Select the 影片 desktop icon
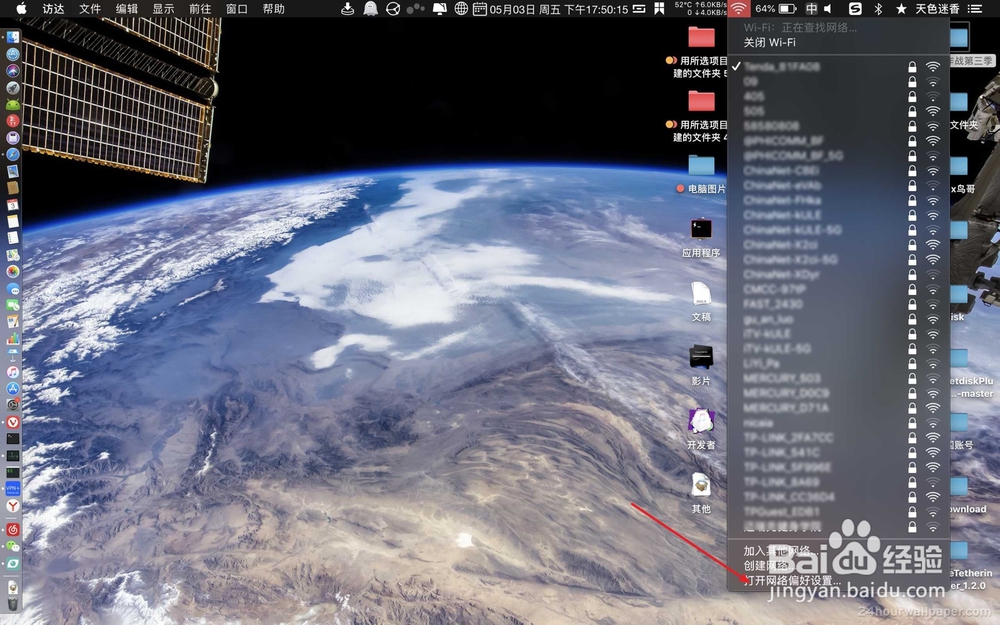The height and width of the screenshot is (625, 1000). 701,357
